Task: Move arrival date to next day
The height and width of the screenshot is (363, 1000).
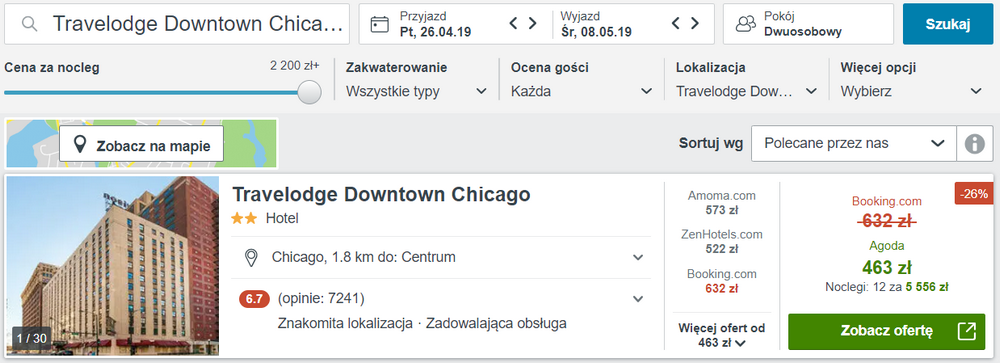Action: click(533, 24)
